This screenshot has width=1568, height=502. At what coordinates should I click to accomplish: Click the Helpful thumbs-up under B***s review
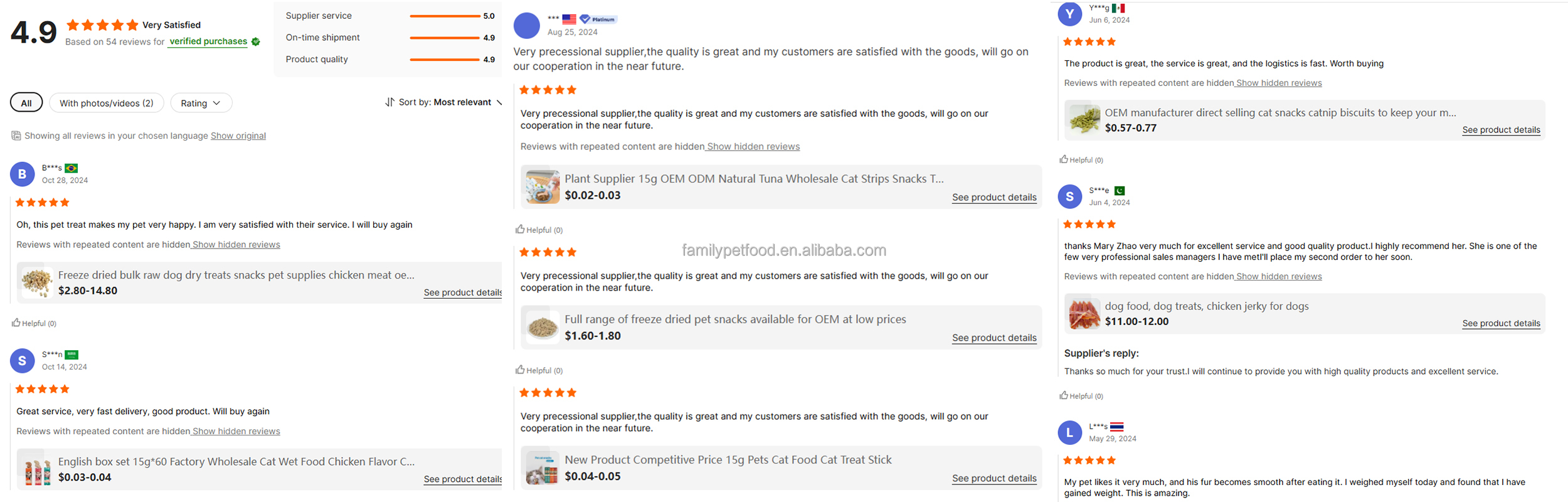[16, 323]
